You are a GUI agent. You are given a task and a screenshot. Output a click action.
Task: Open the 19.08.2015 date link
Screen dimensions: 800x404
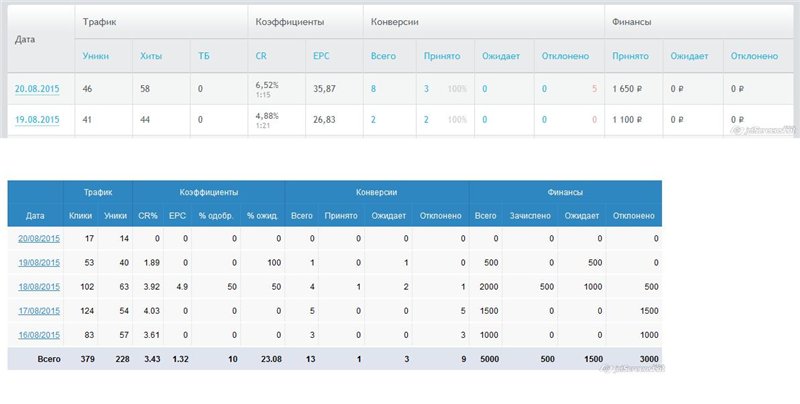pos(37,119)
